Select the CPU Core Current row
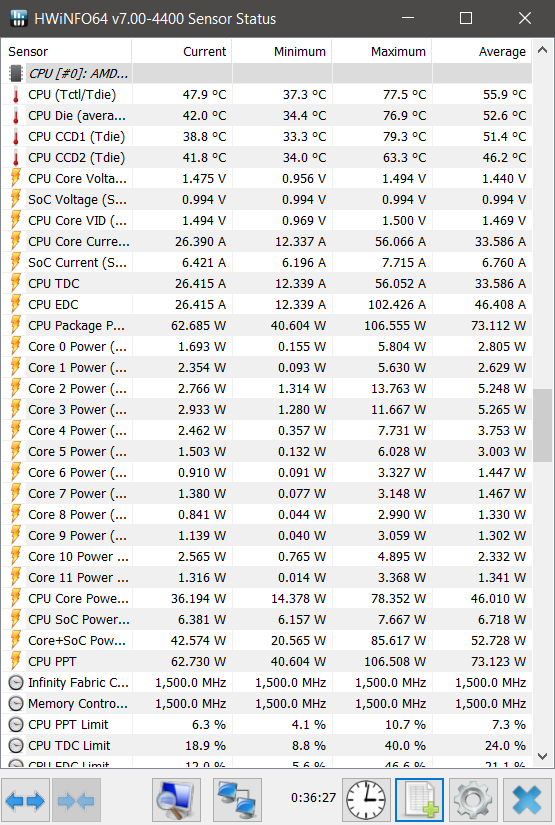 pyautogui.click(x=267, y=242)
